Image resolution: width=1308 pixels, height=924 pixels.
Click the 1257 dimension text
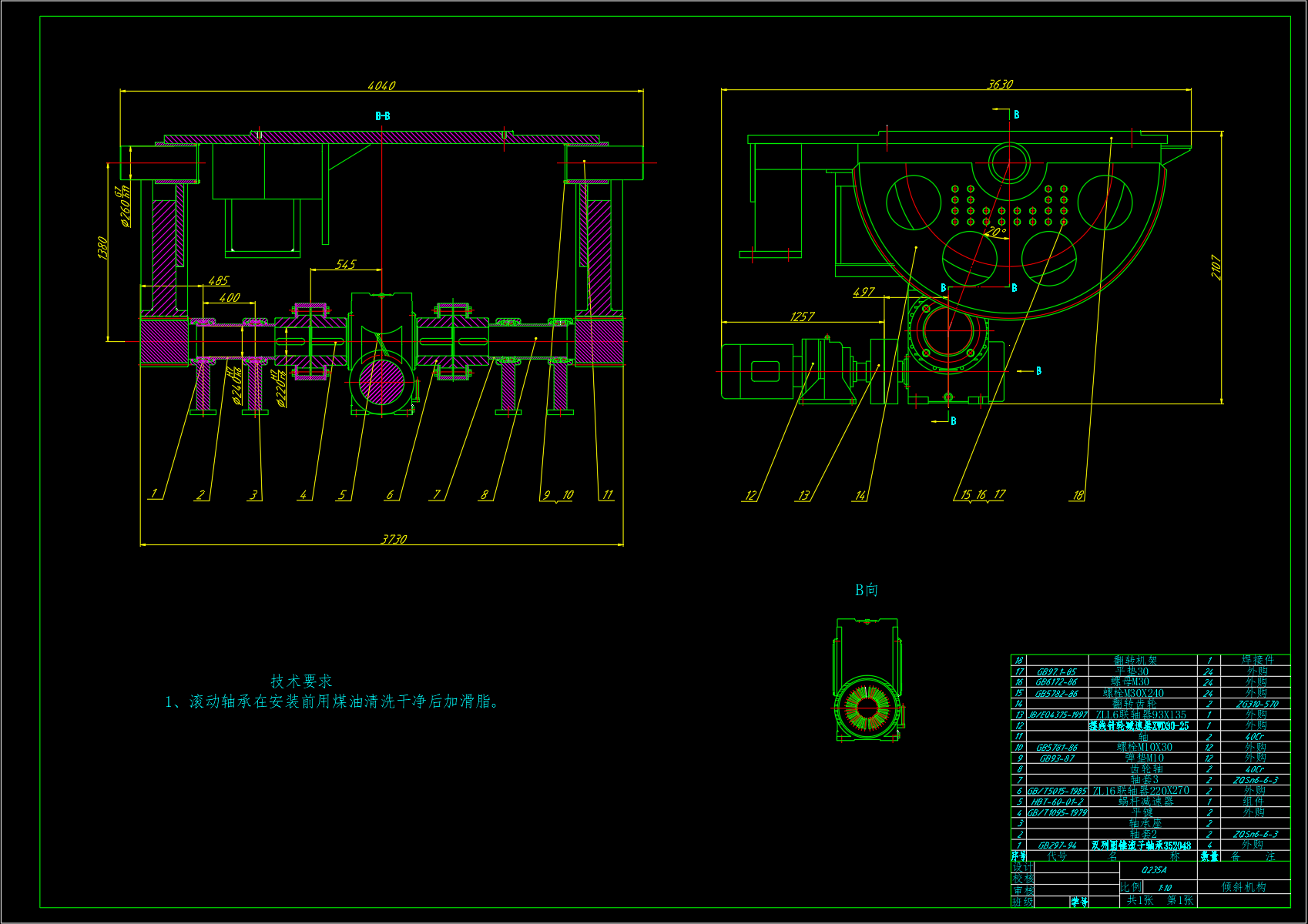pyautogui.click(x=803, y=316)
